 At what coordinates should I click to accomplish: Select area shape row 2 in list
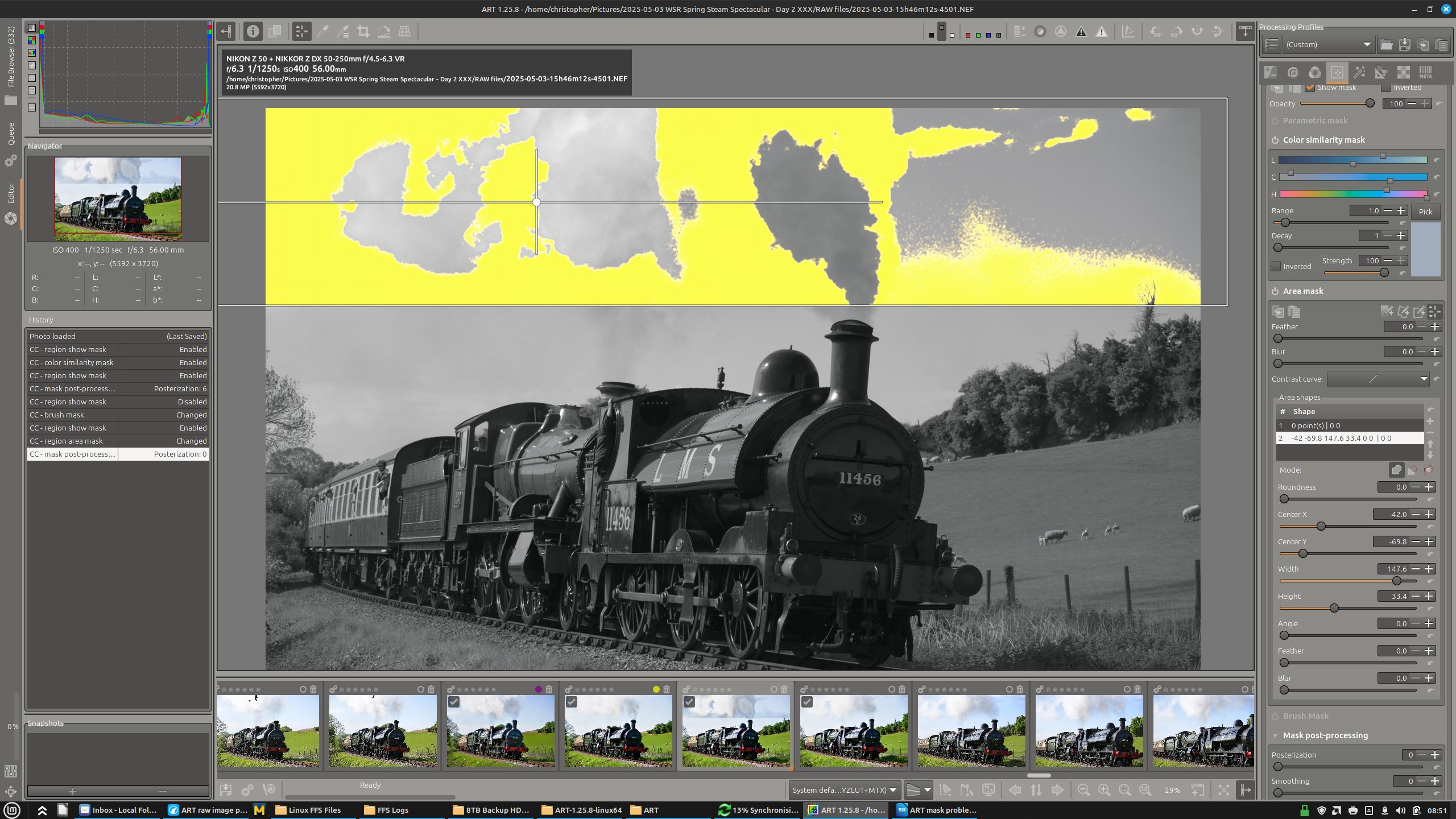click(1350, 438)
